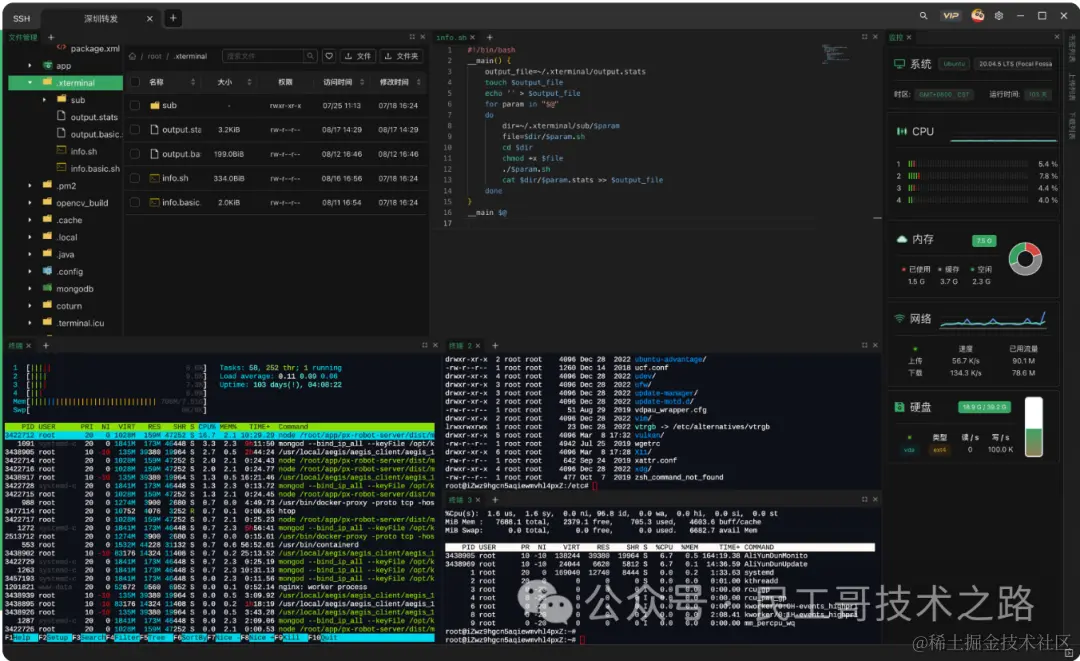Screen dimensions: 1080x661
Task: Open the user avatar menu
Action: [x=977, y=15]
